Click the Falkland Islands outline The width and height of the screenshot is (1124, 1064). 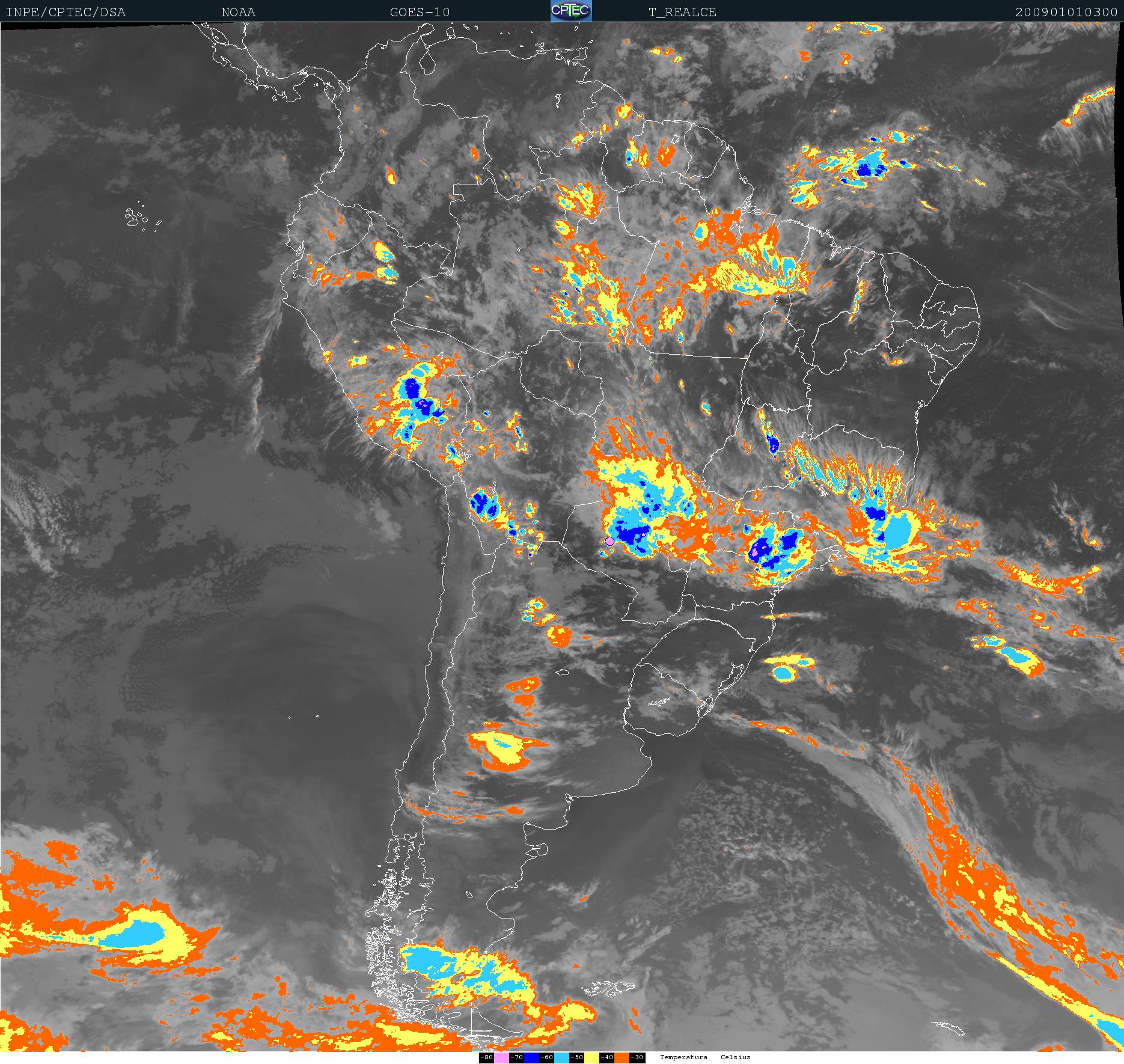point(609,988)
